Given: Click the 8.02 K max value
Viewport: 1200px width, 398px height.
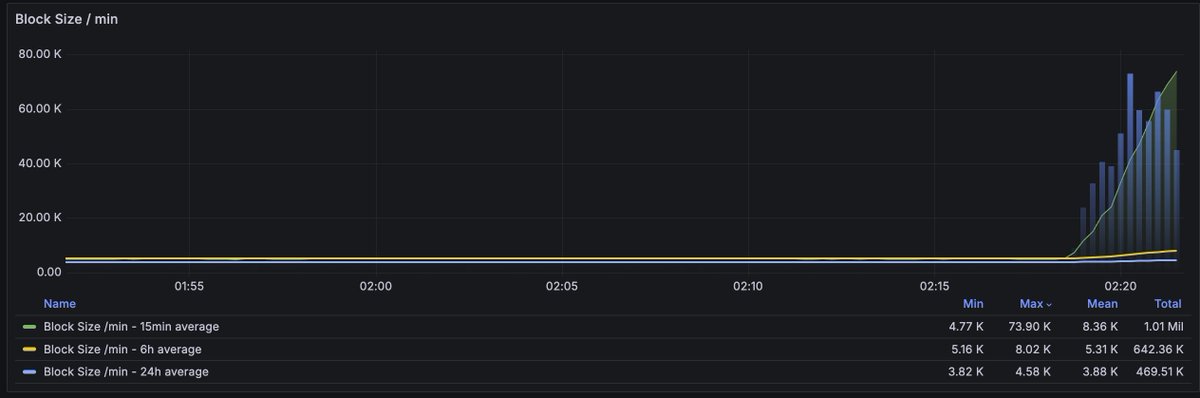Looking at the screenshot, I should (1032, 349).
